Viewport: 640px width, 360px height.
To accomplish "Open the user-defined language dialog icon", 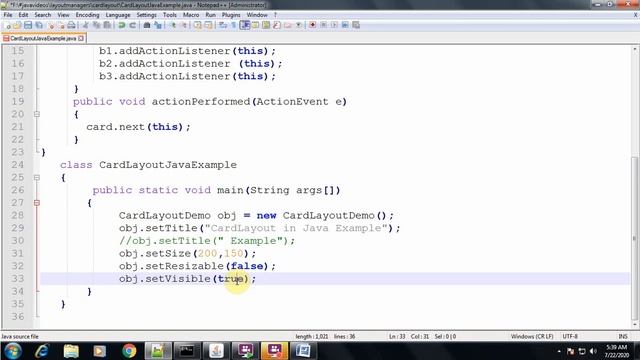I will point(255,25).
